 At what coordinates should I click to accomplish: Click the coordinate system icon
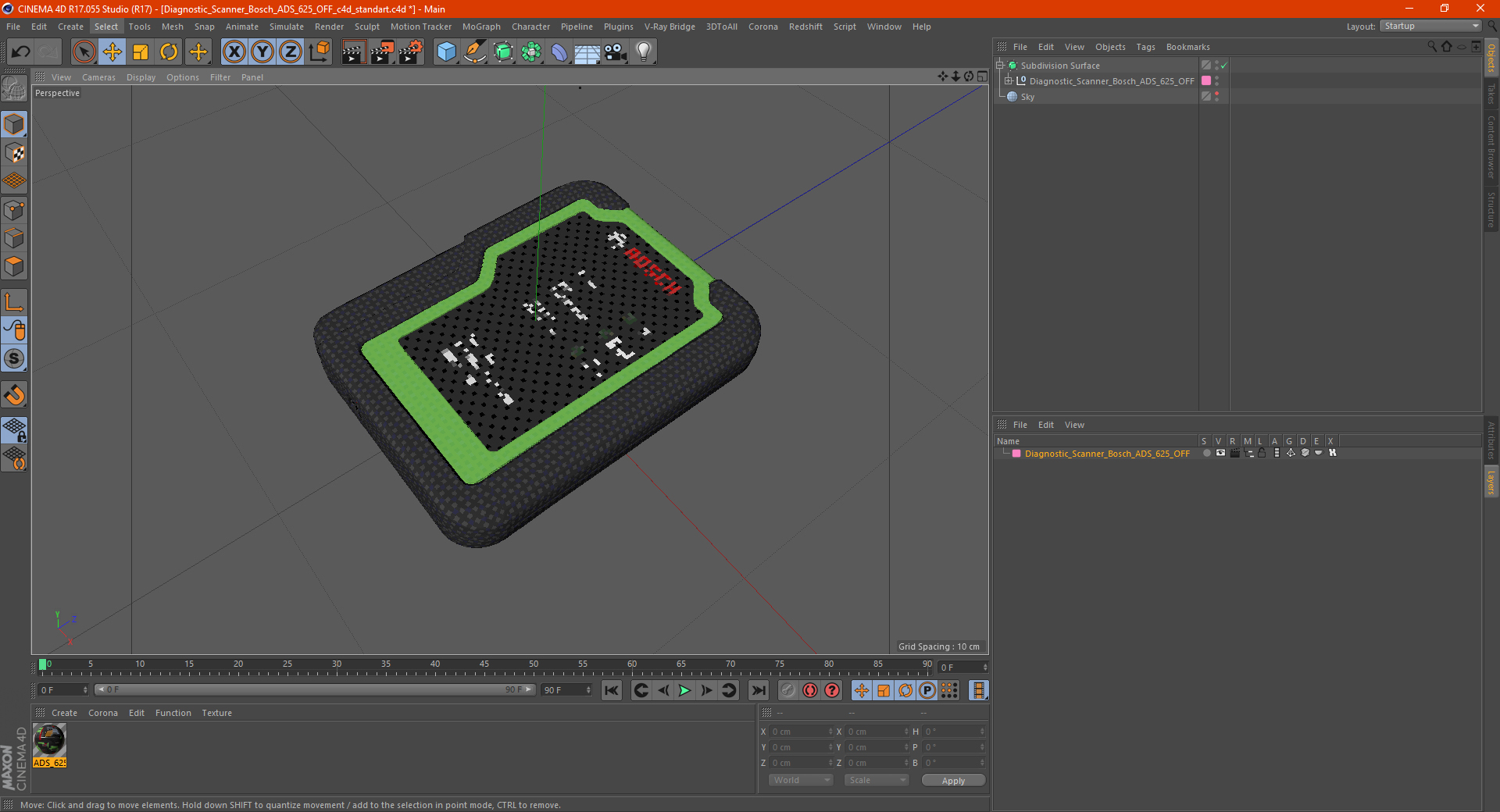(x=319, y=52)
